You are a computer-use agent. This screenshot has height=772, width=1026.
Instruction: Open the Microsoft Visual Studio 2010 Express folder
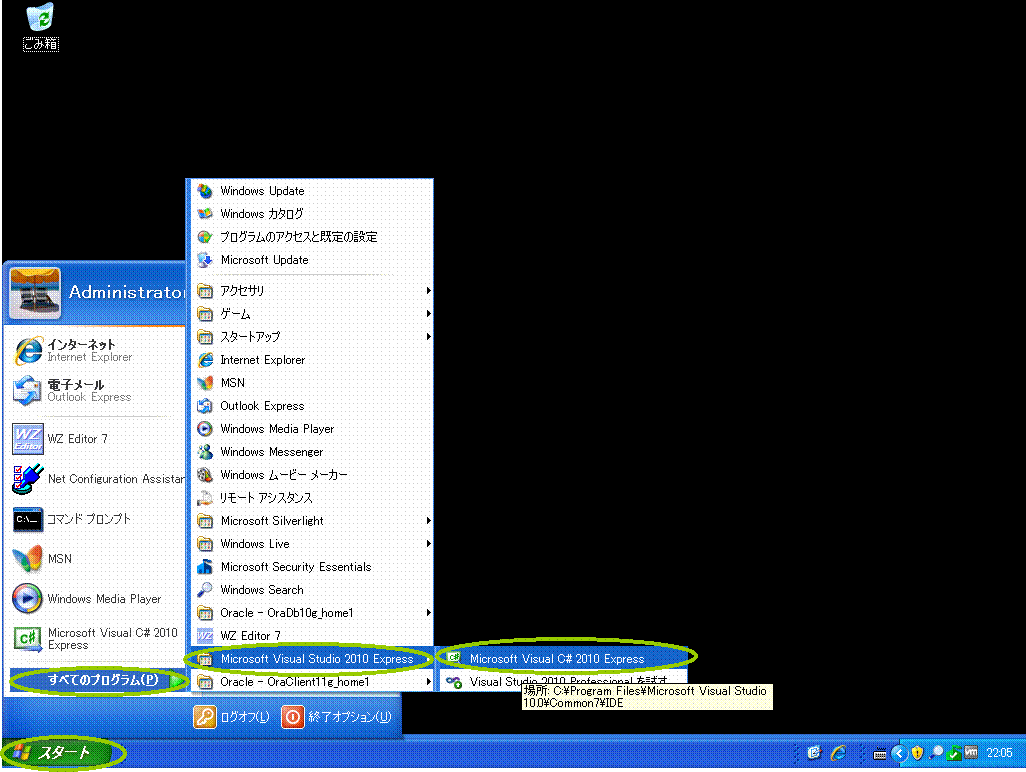314,659
